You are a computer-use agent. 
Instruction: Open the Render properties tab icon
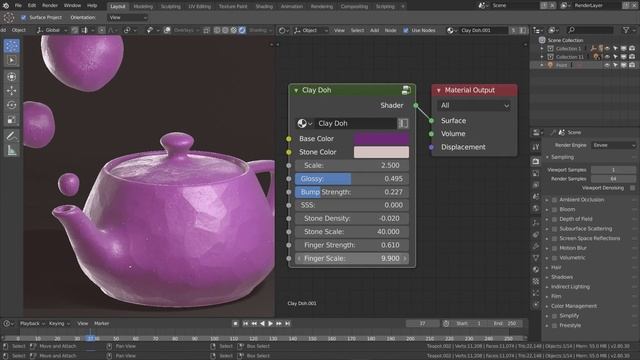coord(536,162)
